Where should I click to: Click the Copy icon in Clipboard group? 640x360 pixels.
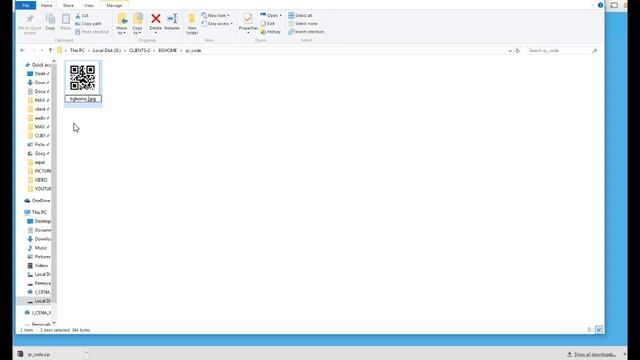(x=50, y=22)
